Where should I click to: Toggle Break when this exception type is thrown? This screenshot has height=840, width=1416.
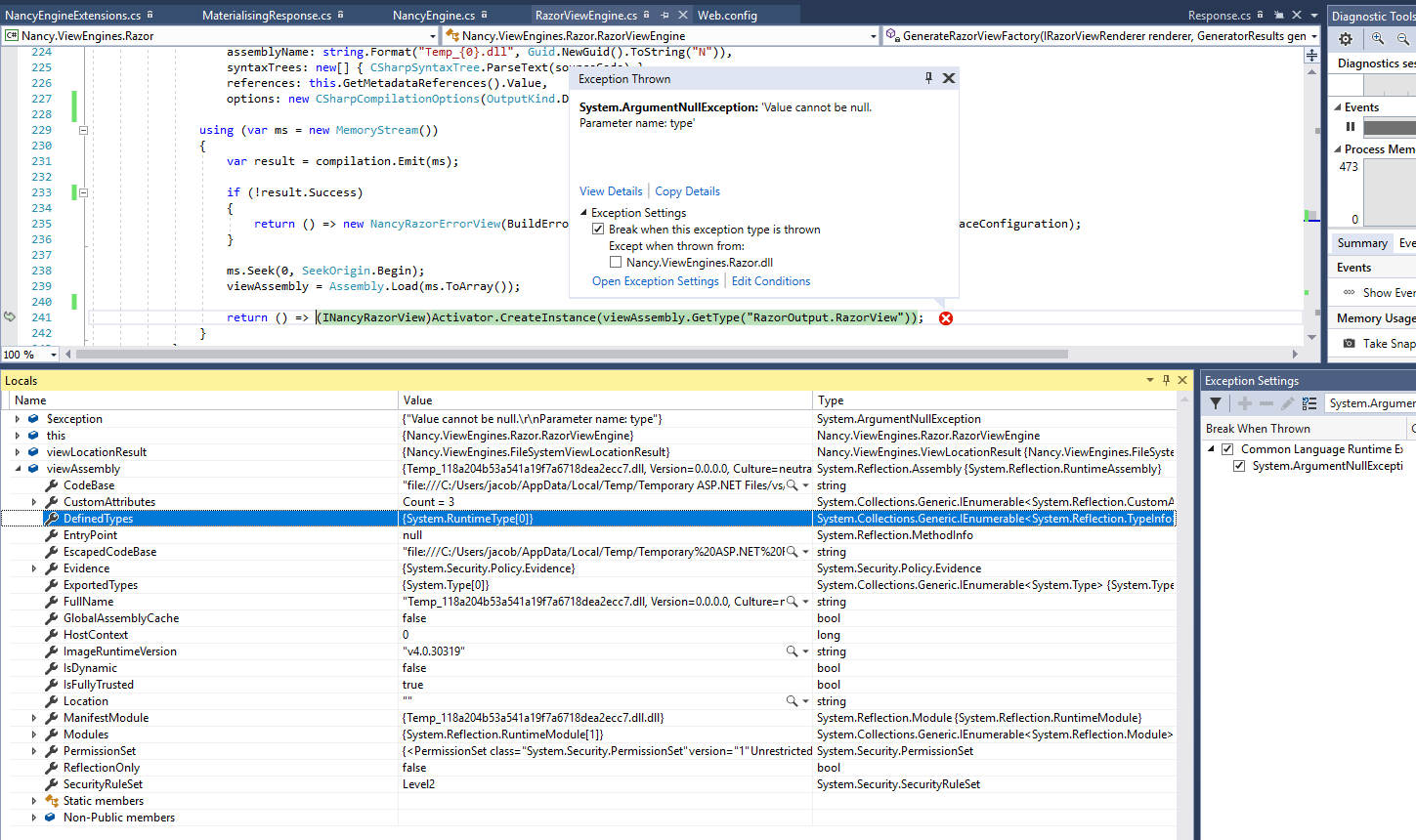tap(598, 230)
